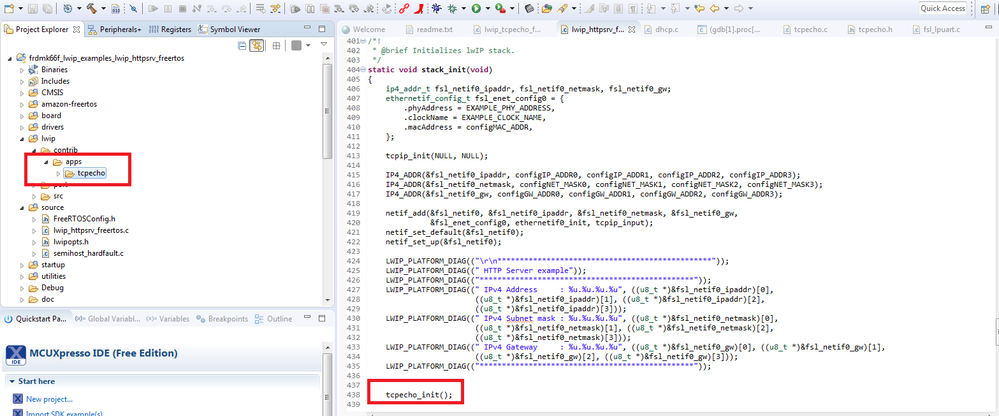
Task: Click the Back navigation arrow
Action: tap(715, 8)
